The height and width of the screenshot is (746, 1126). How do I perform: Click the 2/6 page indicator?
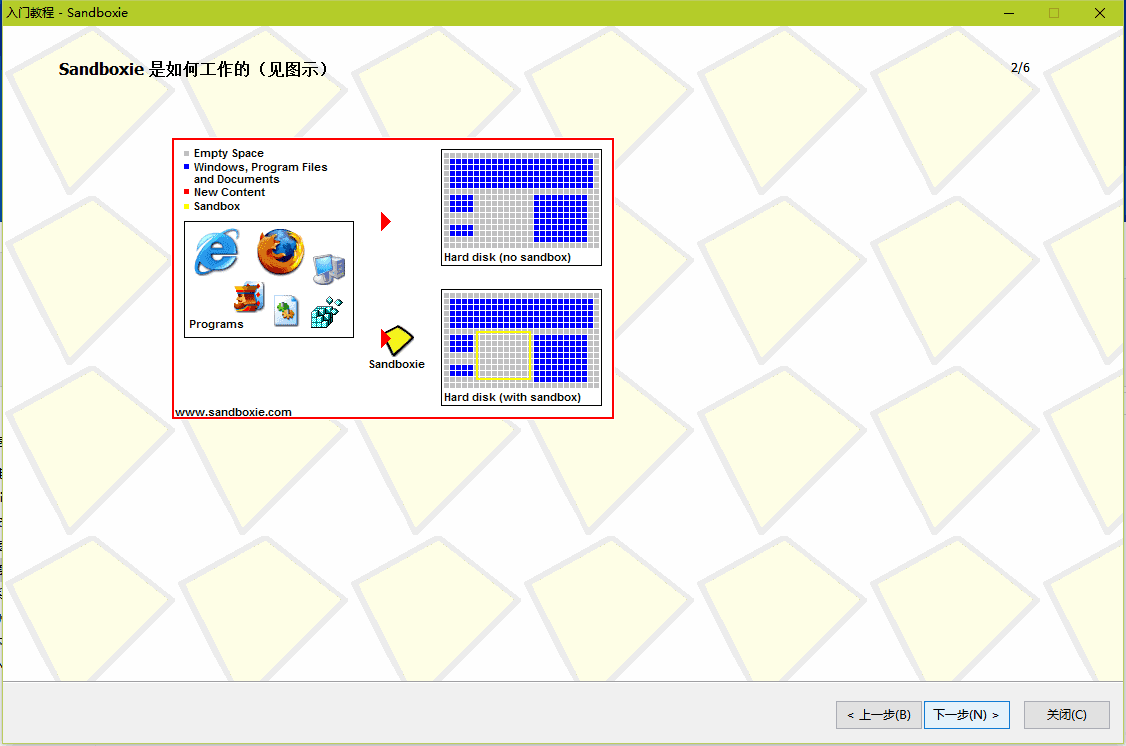1021,68
